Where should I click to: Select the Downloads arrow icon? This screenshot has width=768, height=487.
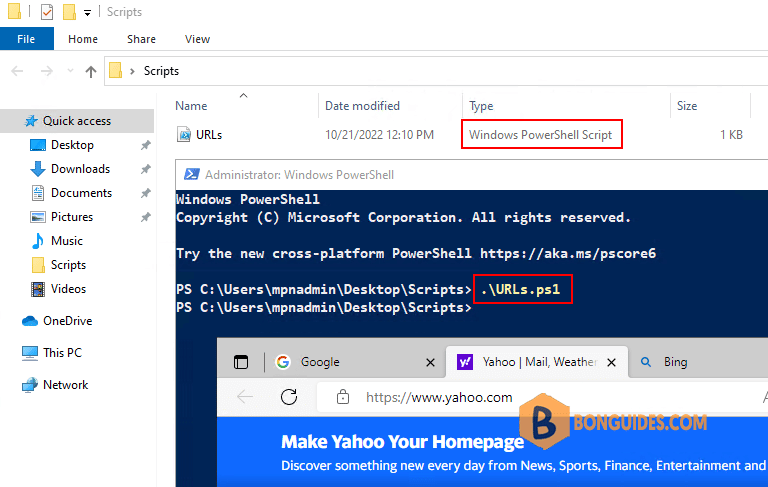coord(38,169)
